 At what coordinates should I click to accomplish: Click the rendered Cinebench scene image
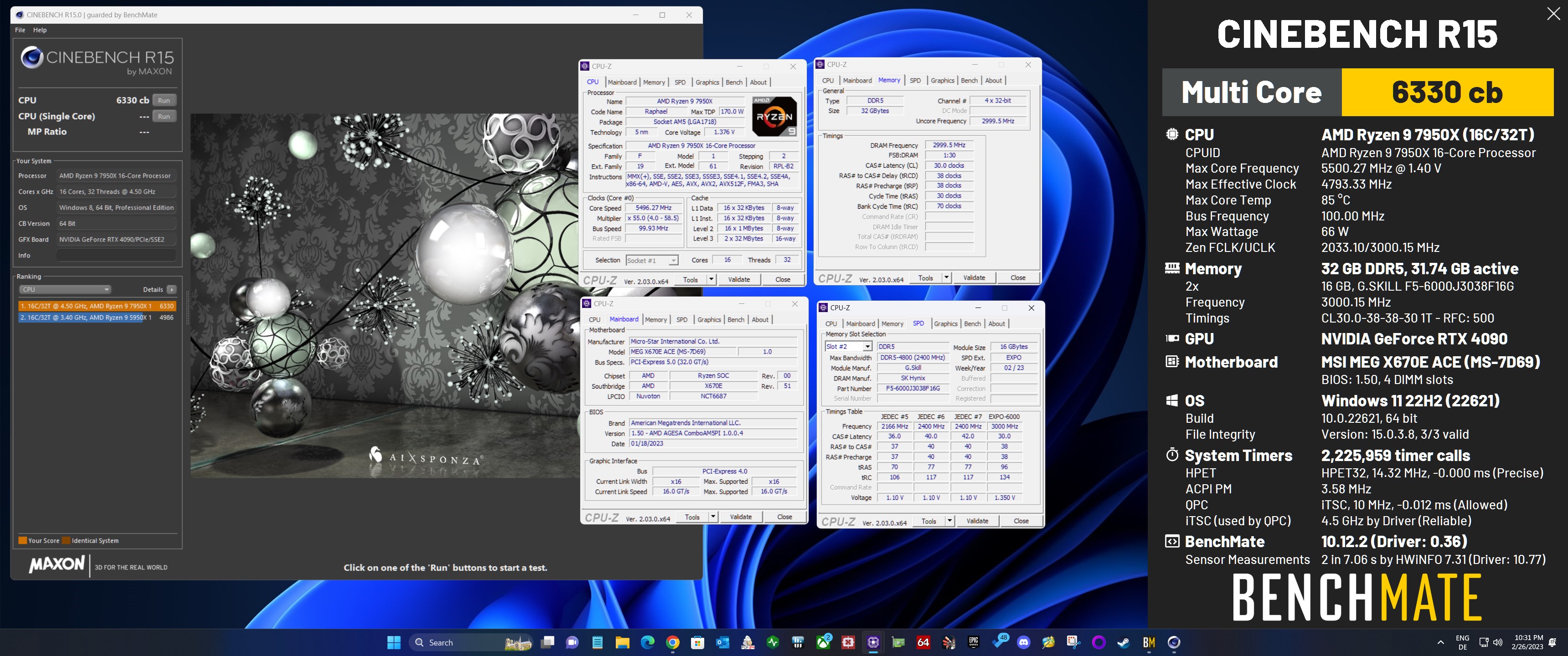point(384,295)
